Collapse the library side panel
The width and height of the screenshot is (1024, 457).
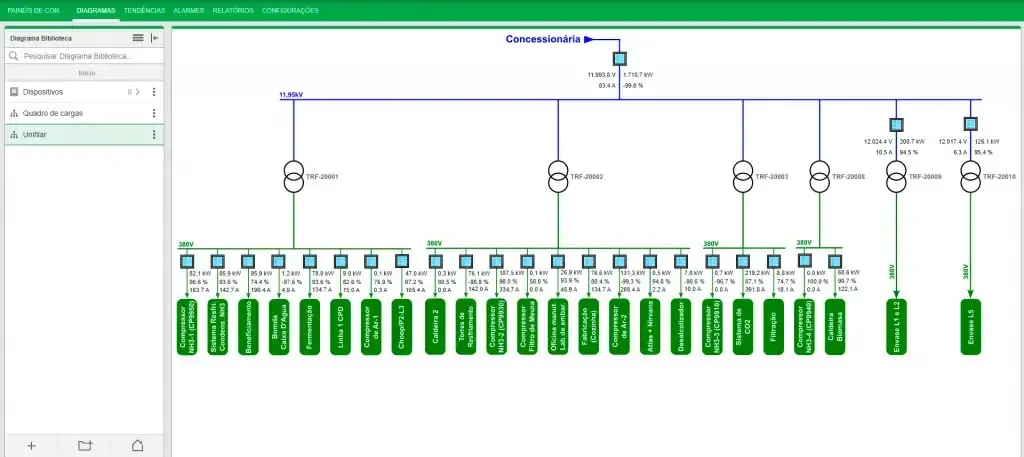coord(155,39)
